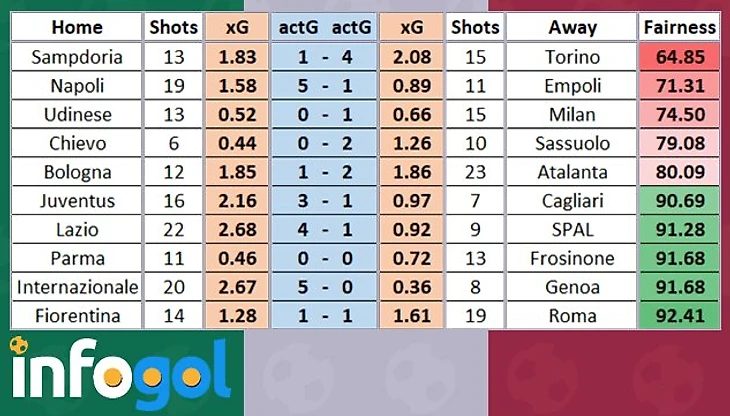Select the Fiorentina home team cell
Image resolution: width=730 pixels, height=416 pixels.
[77, 316]
